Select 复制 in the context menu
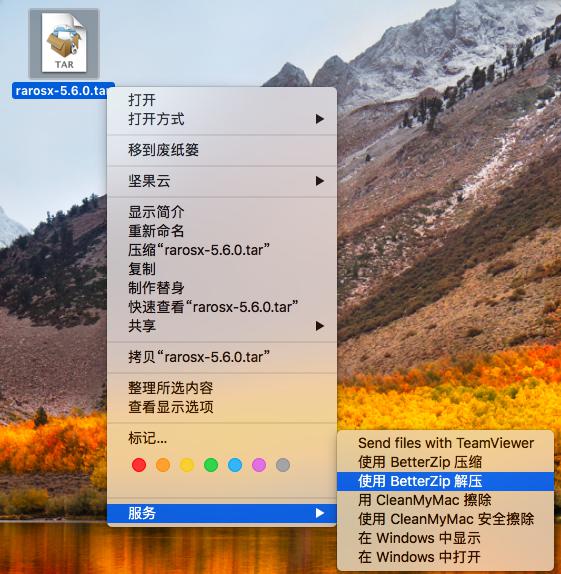 [222, 269]
